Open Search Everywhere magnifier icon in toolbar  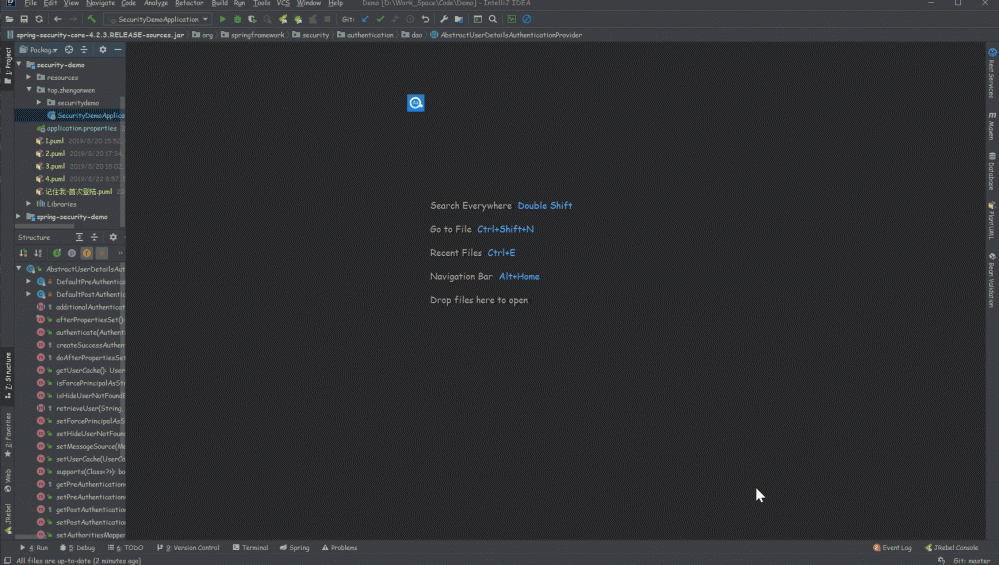point(492,19)
